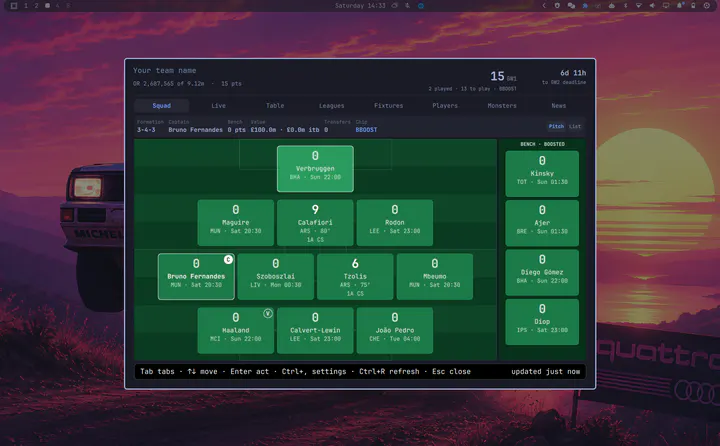Click the 'Esc close' hint in footer
Image resolution: width=720 pixels, height=446 pixels.
click(x=451, y=372)
